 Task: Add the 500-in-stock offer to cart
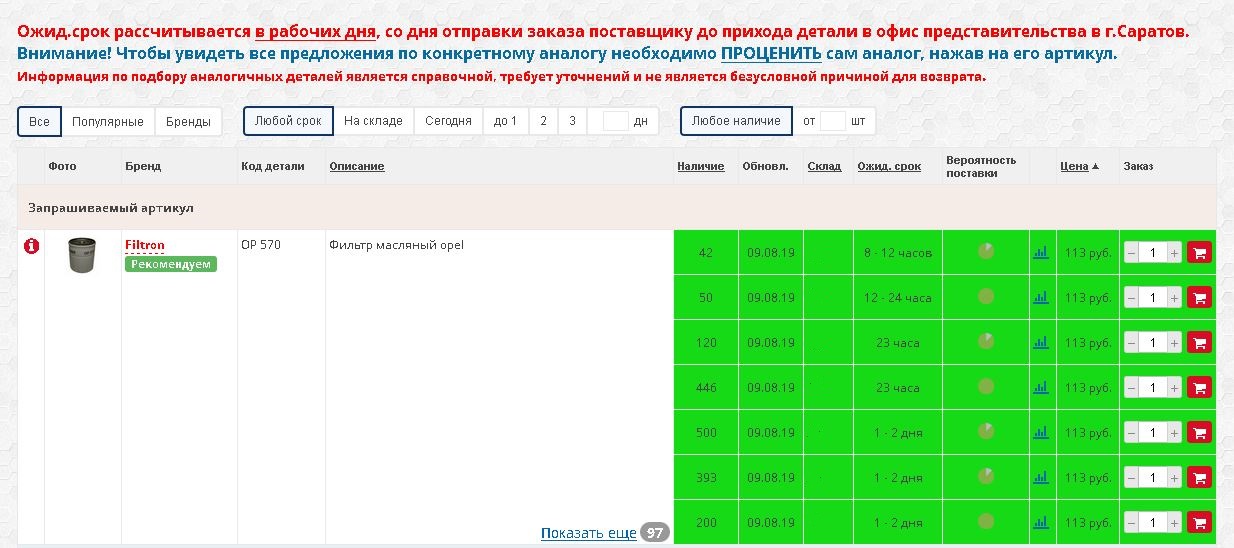(x=1199, y=433)
